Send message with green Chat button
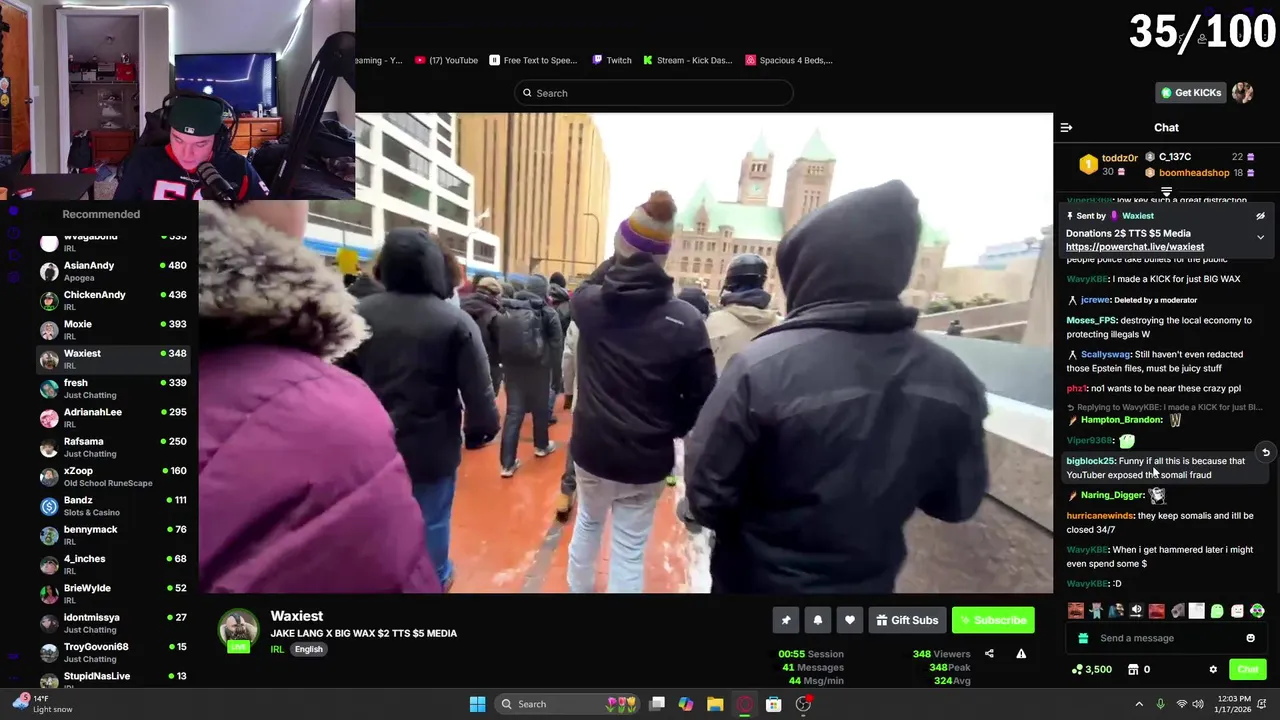Viewport: 1280px width, 720px height. (1248, 670)
